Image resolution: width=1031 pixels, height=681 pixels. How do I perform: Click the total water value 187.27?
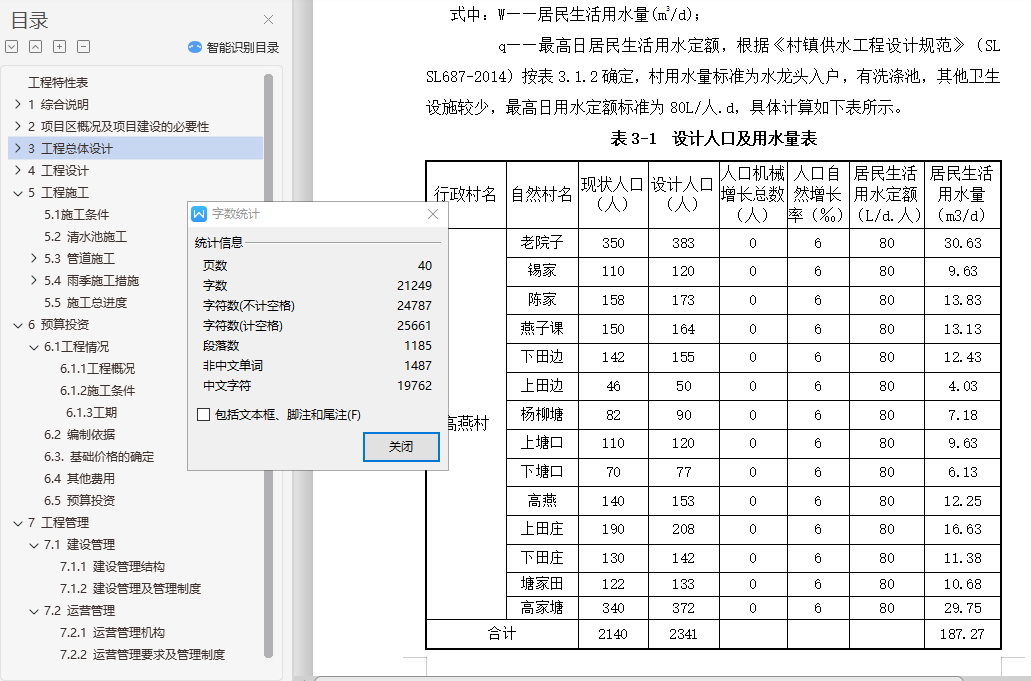point(962,634)
